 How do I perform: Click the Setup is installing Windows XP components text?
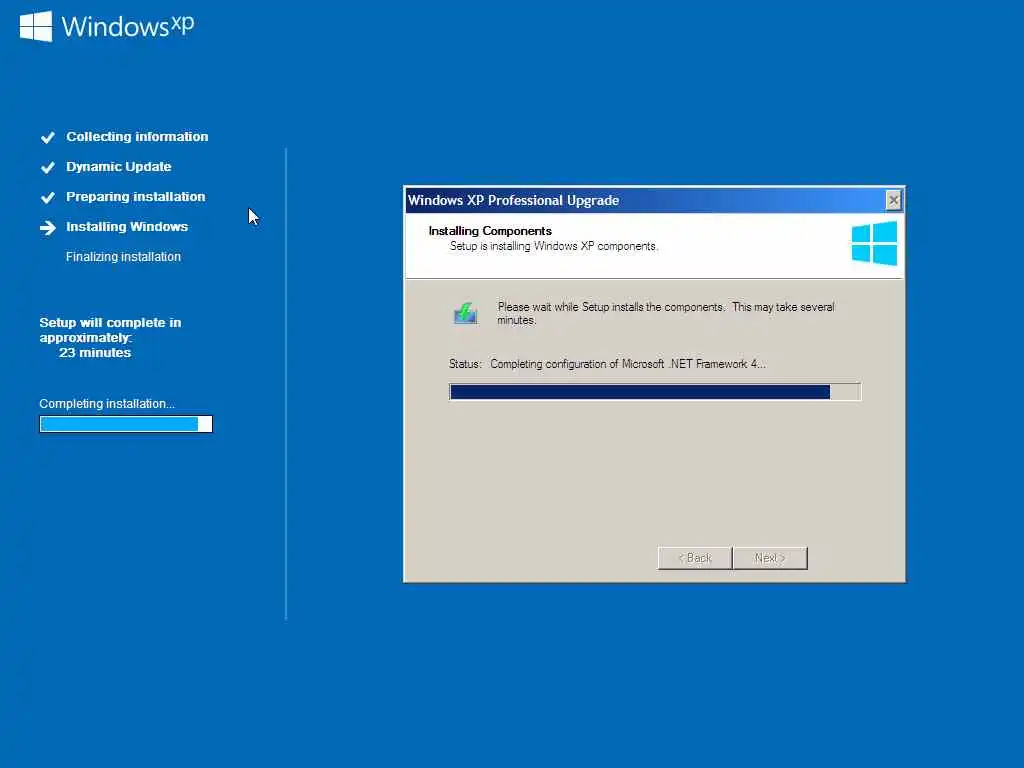[x=554, y=246]
